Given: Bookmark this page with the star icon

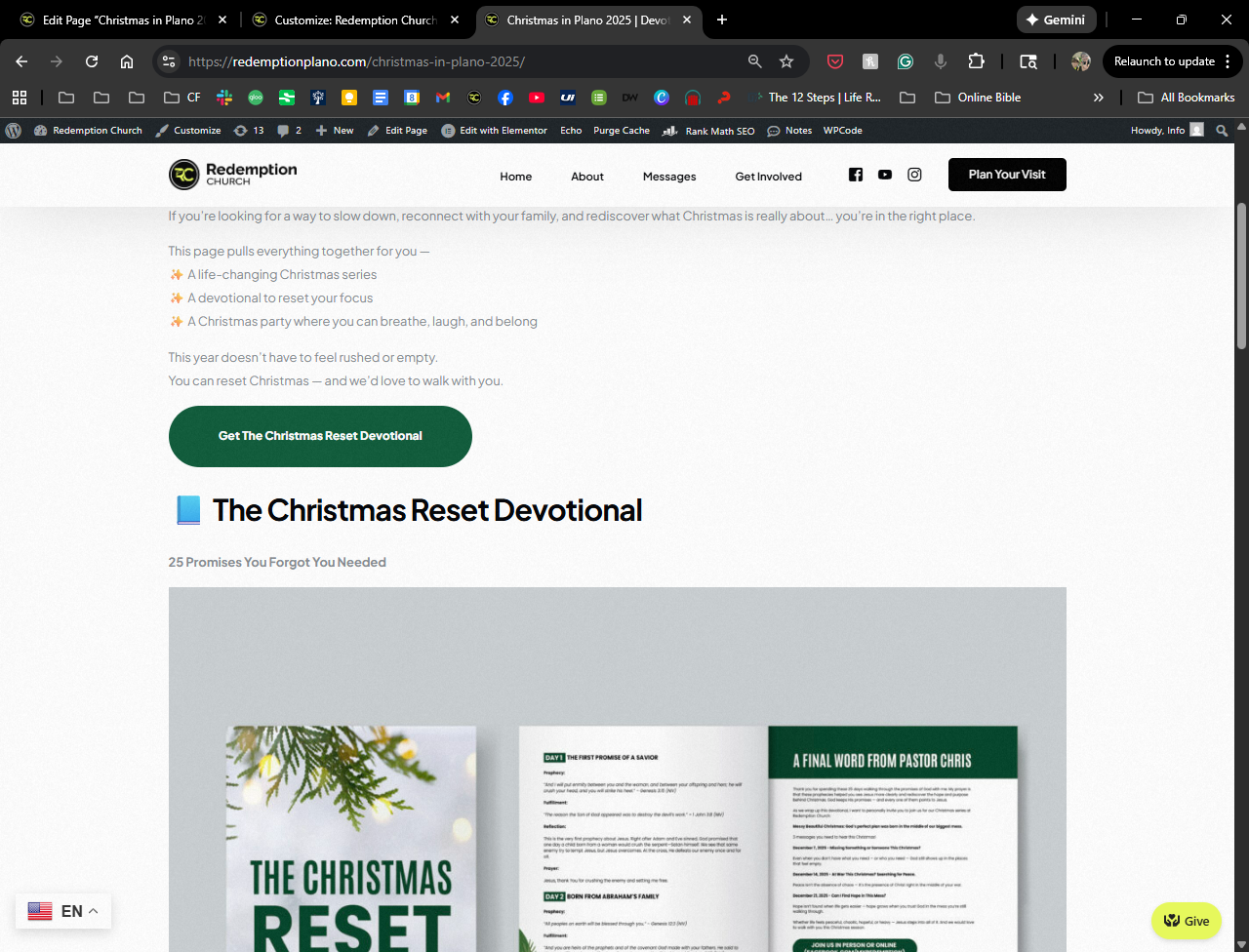Looking at the screenshot, I should coord(786,61).
